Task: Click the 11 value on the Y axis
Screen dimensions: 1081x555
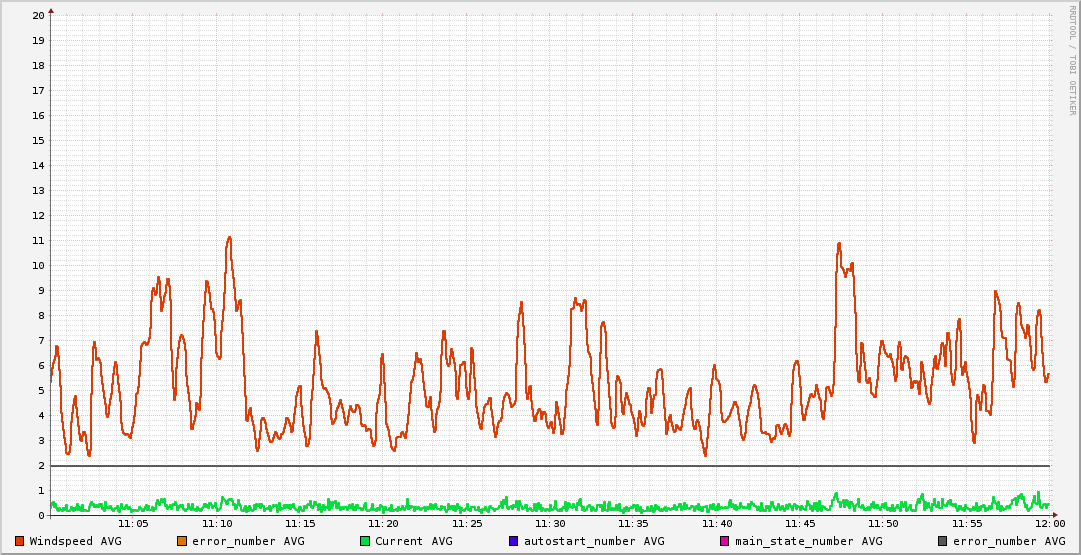Action: (x=39, y=241)
